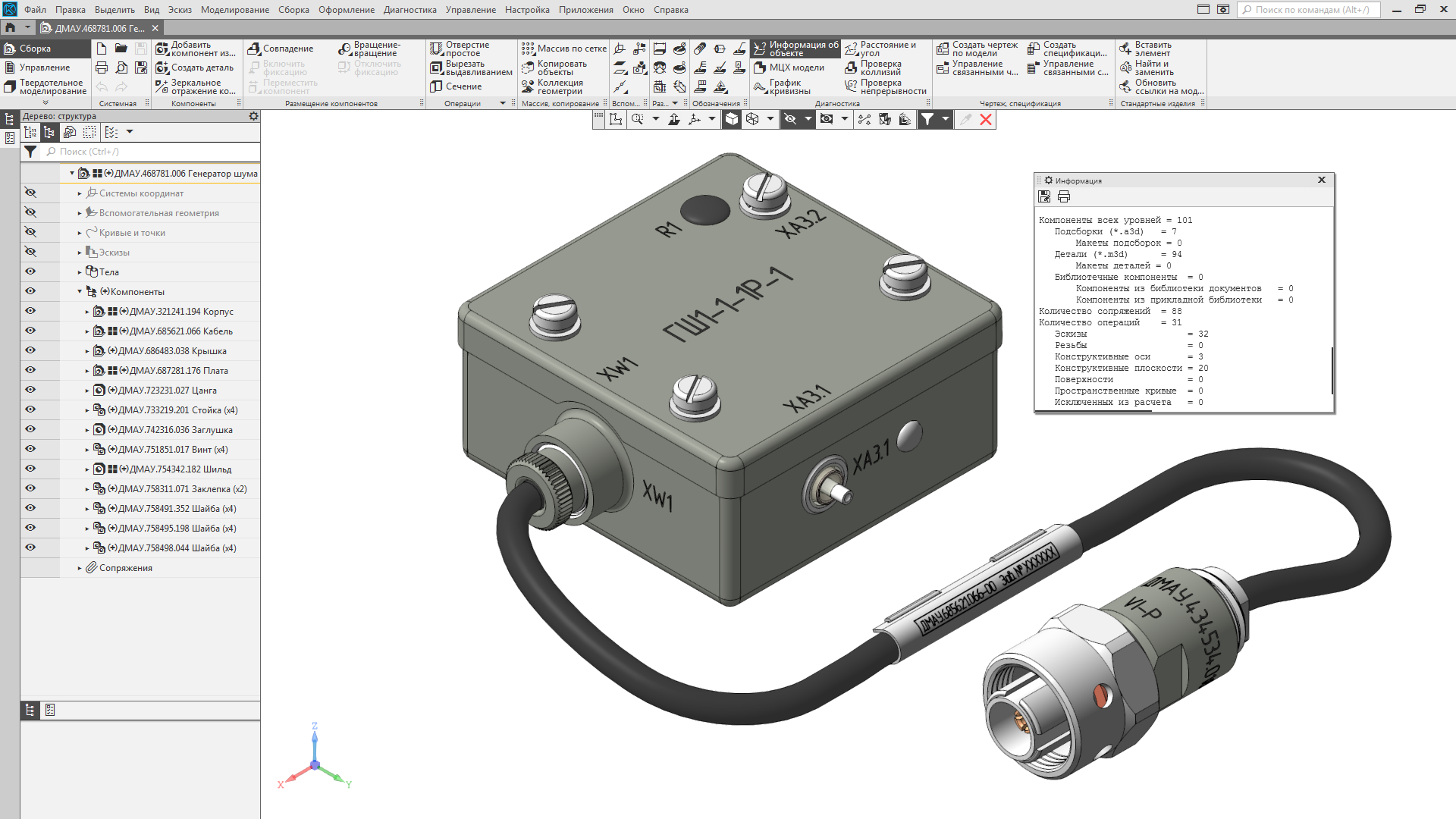
Task: Select the Отверстие простое tool
Action: [460, 49]
